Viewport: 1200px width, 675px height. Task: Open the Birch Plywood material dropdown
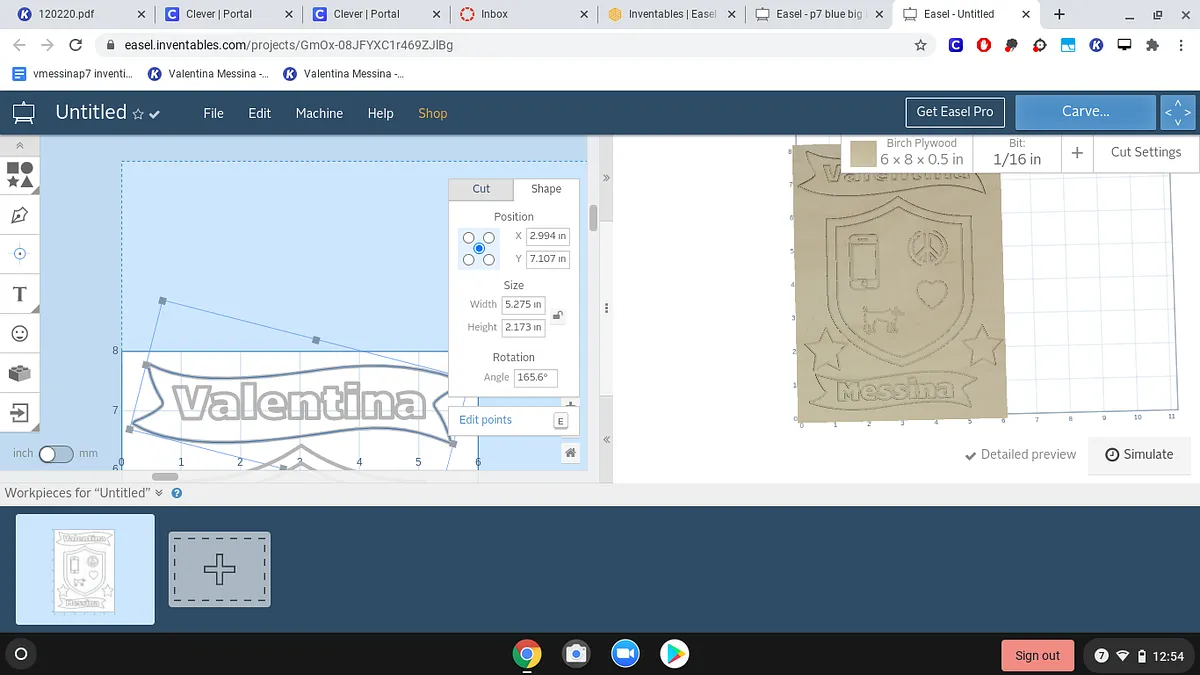(907, 153)
